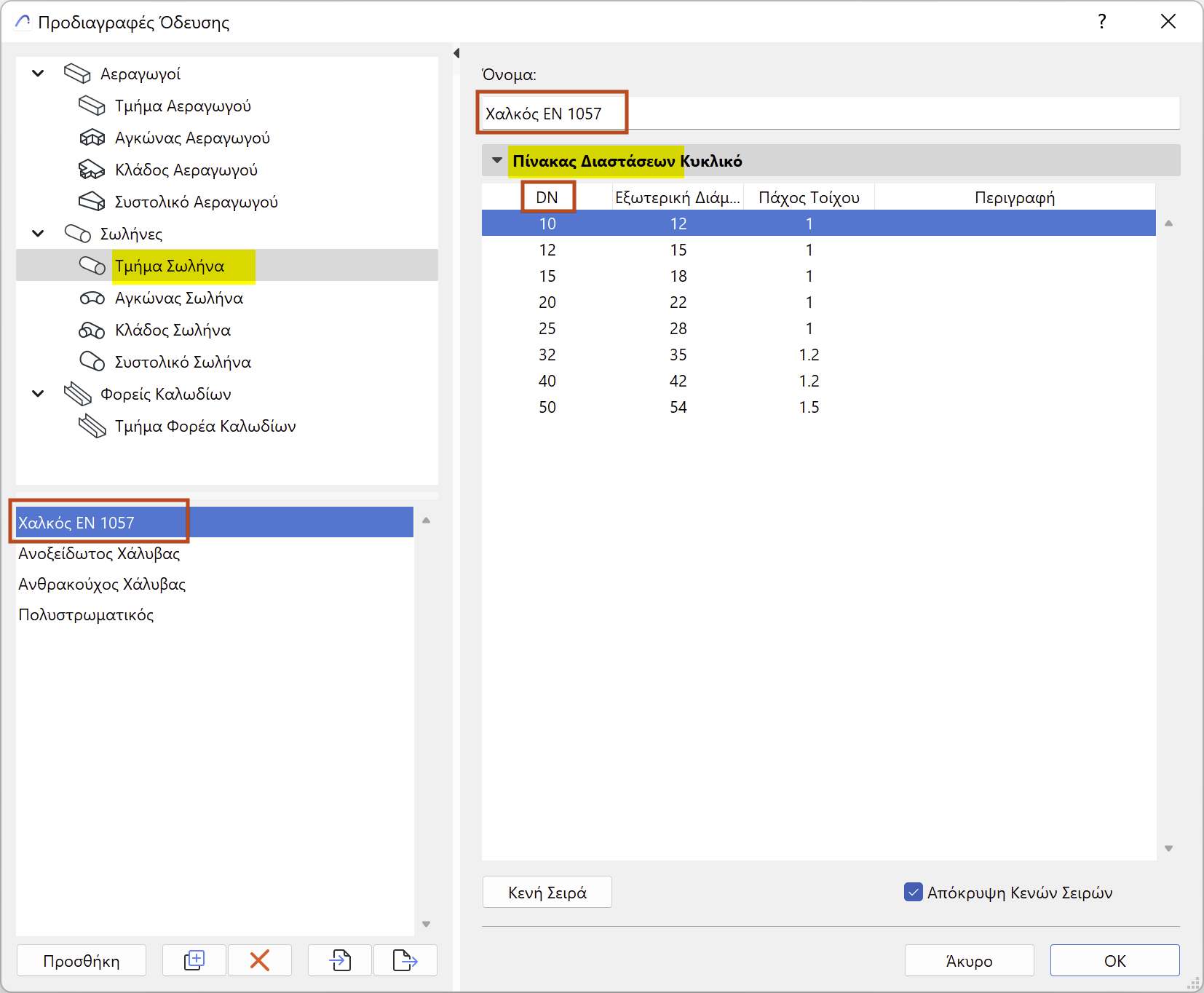Click the Κλάδος Σωλήνα pipe branch icon
The width and height of the screenshot is (1204, 993).
[92, 330]
